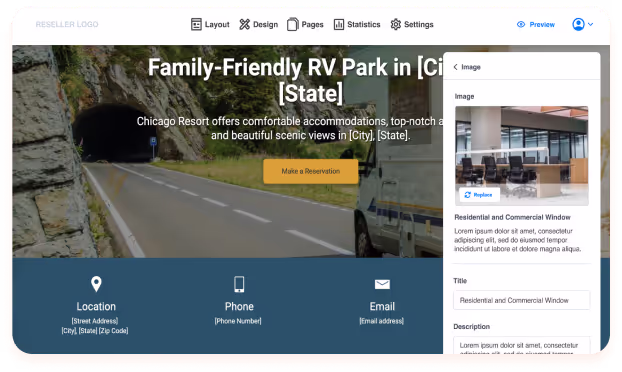
Task: Click the Description text area
Action: pyautogui.click(x=521, y=345)
